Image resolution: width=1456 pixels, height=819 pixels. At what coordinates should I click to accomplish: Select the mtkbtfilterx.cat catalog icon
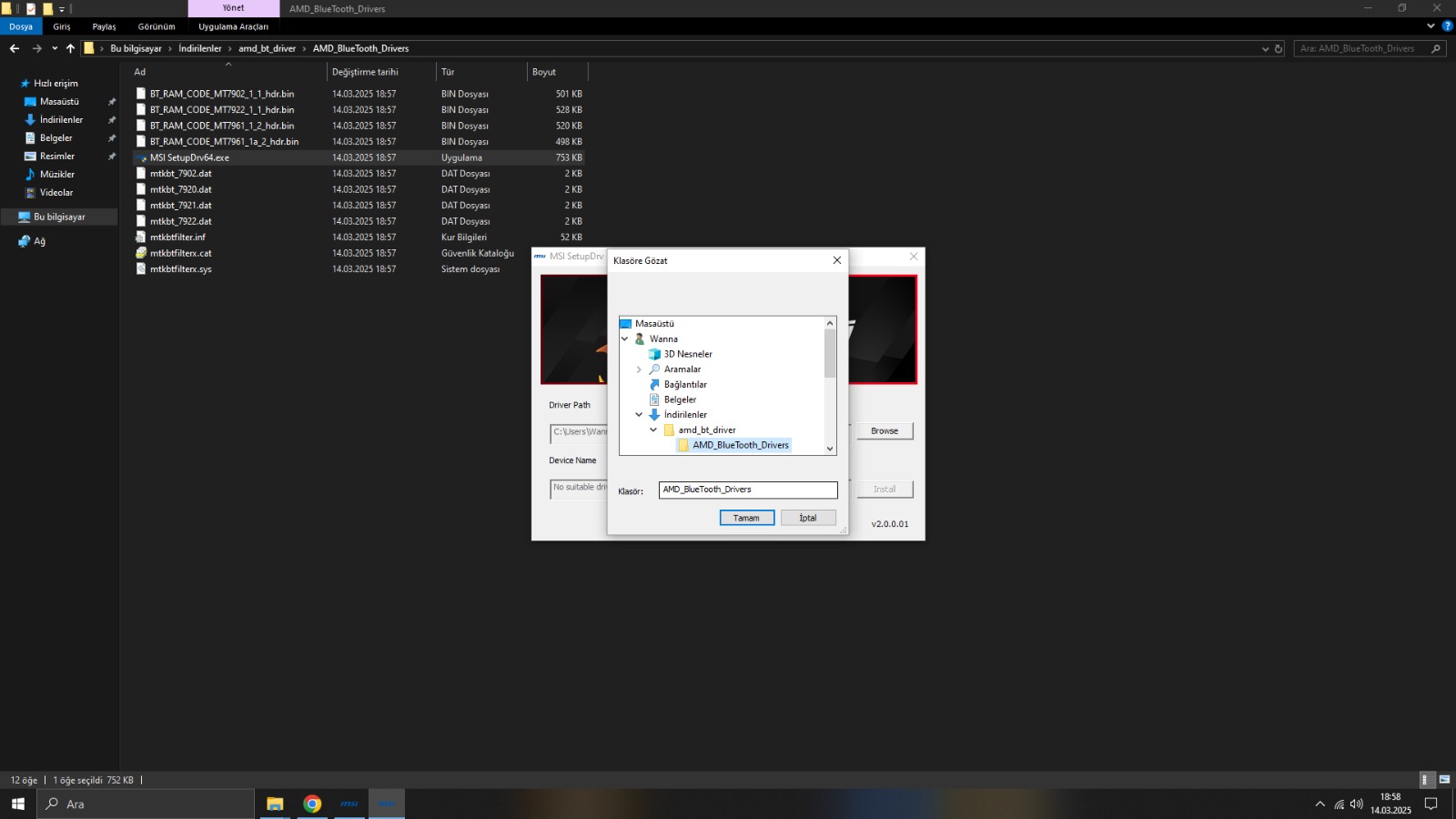point(141,253)
